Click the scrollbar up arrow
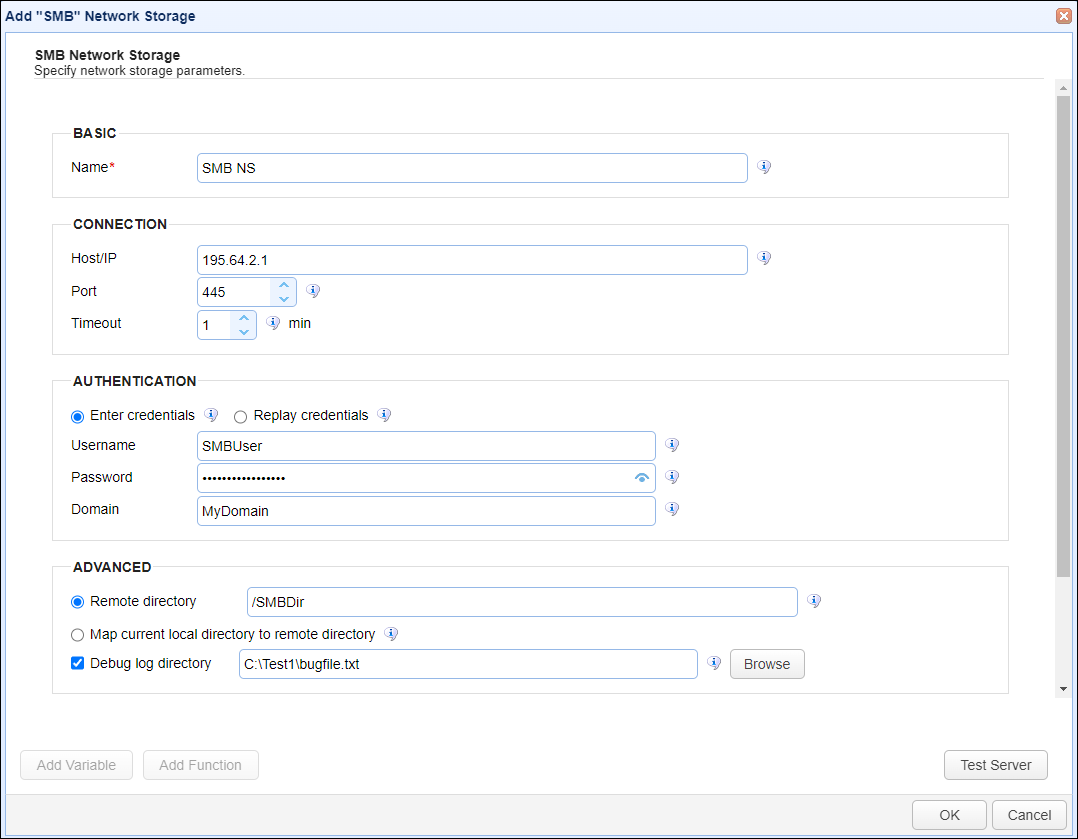This screenshot has height=839, width=1078. (x=1064, y=88)
